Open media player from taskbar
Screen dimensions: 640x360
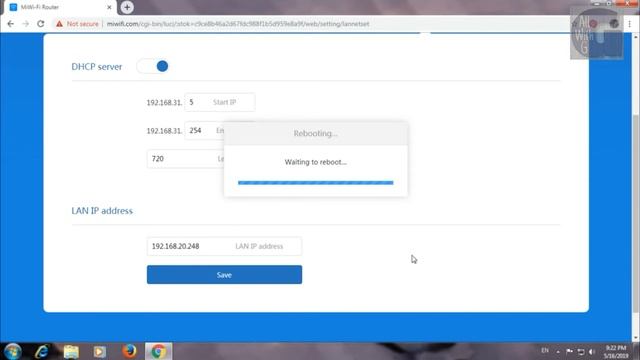(100, 351)
